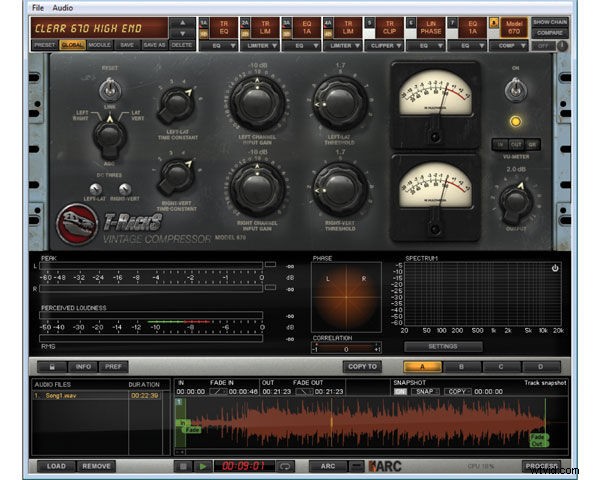Click the Left Channel Input Gain knob
The image size is (600, 480).
tap(257, 103)
